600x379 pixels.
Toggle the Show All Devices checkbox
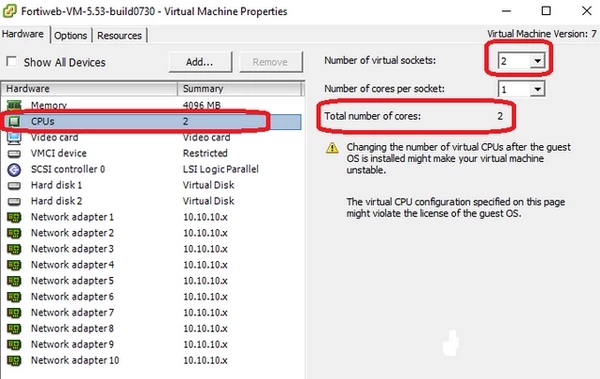tap(12, 61)
